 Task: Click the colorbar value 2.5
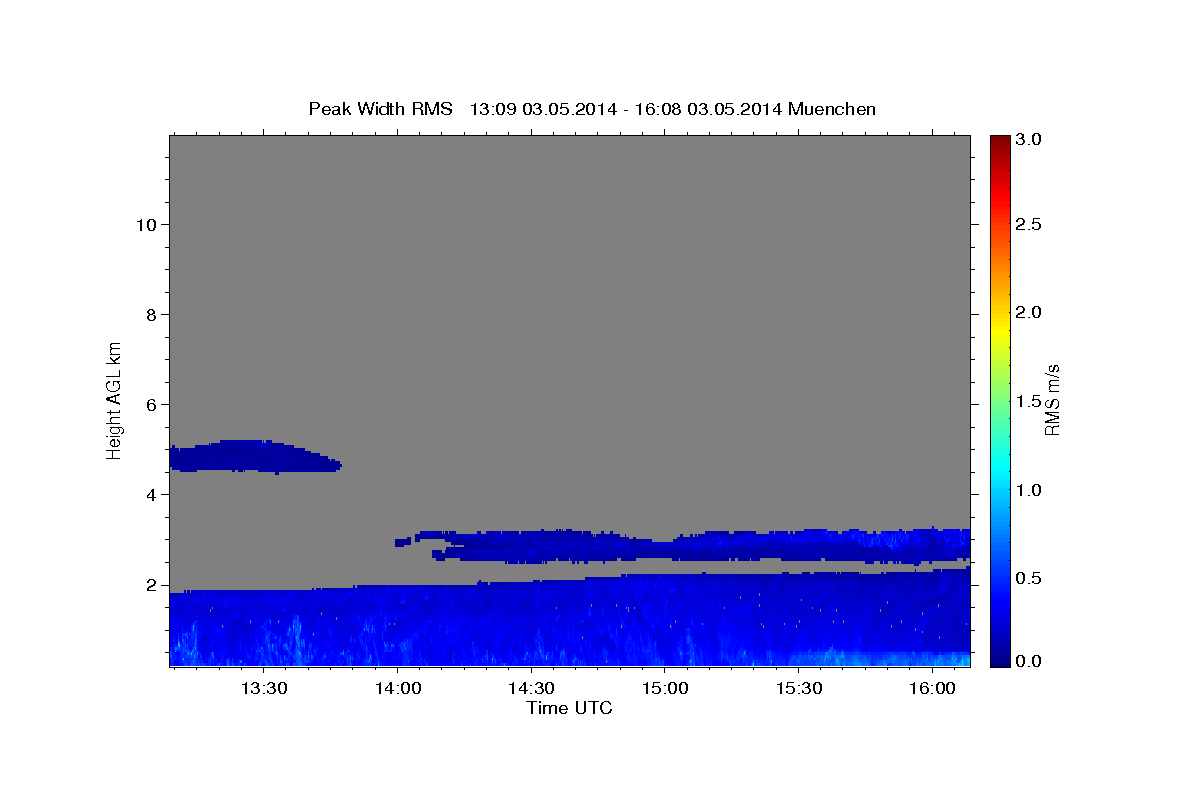click(x=1030, y=225)
